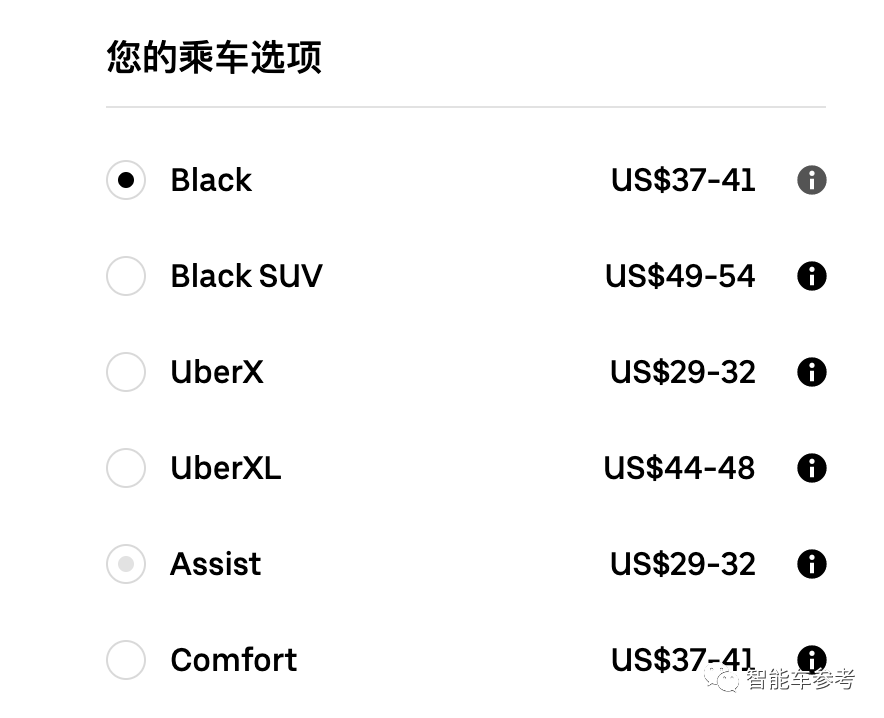Click the Comfort option label
This screenshot has width=884, height=718.
click(233, 660)
